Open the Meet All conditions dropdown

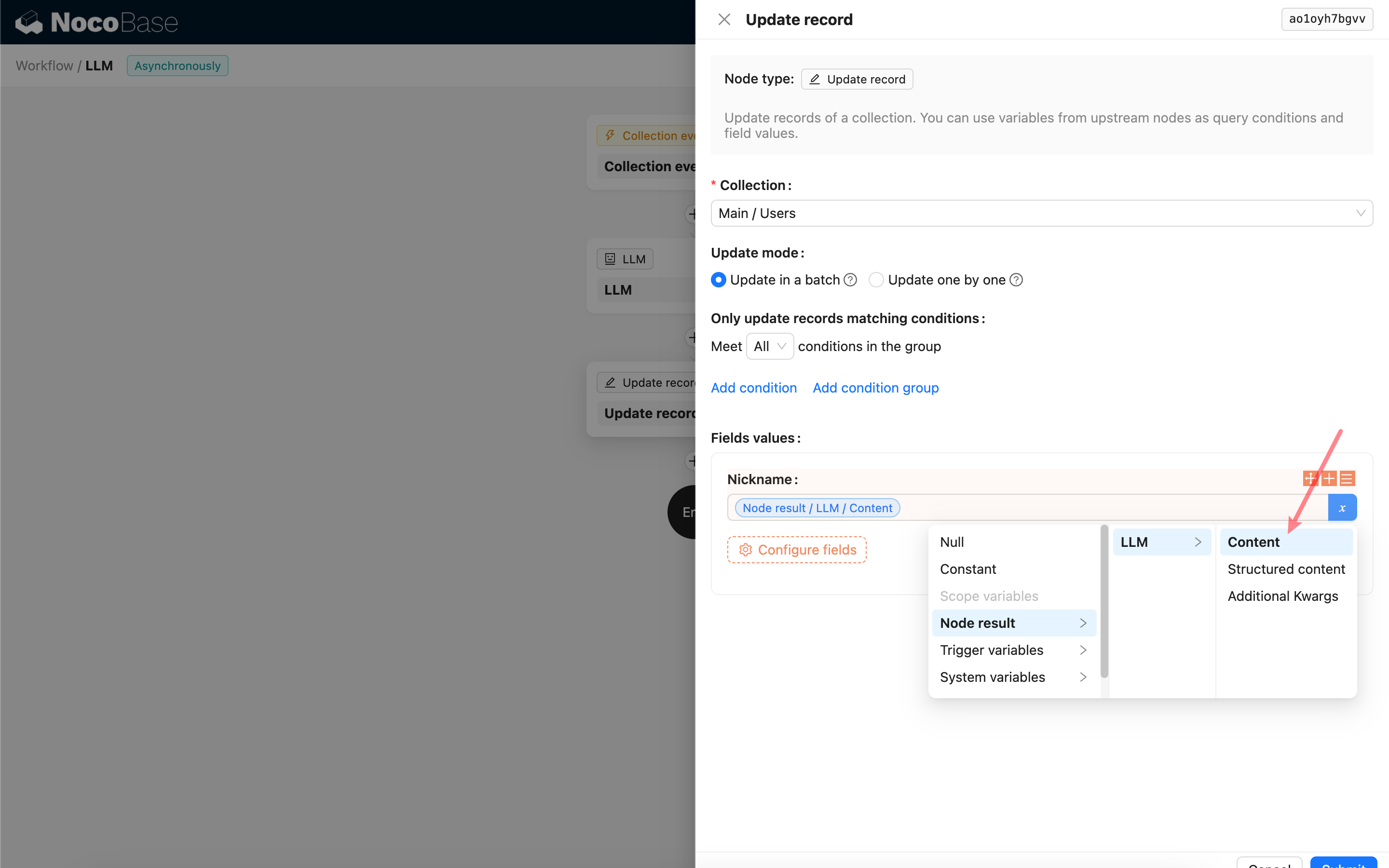point(769,346)
